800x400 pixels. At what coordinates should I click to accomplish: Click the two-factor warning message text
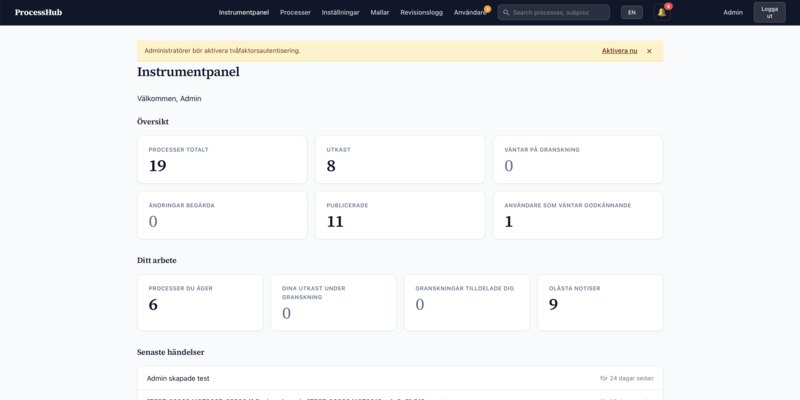(222, 51)
